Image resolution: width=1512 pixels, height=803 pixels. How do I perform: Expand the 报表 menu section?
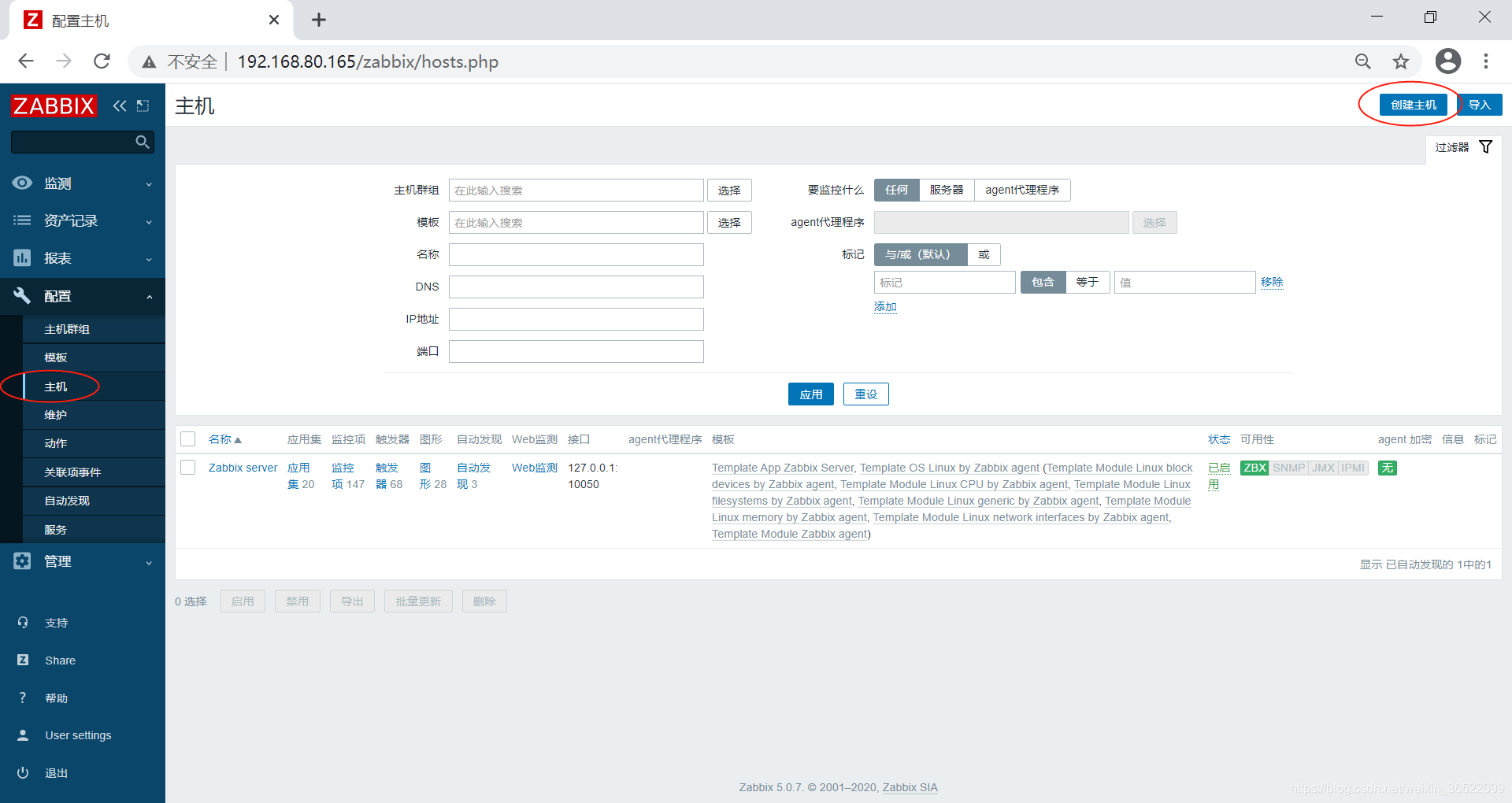(83, 258)
